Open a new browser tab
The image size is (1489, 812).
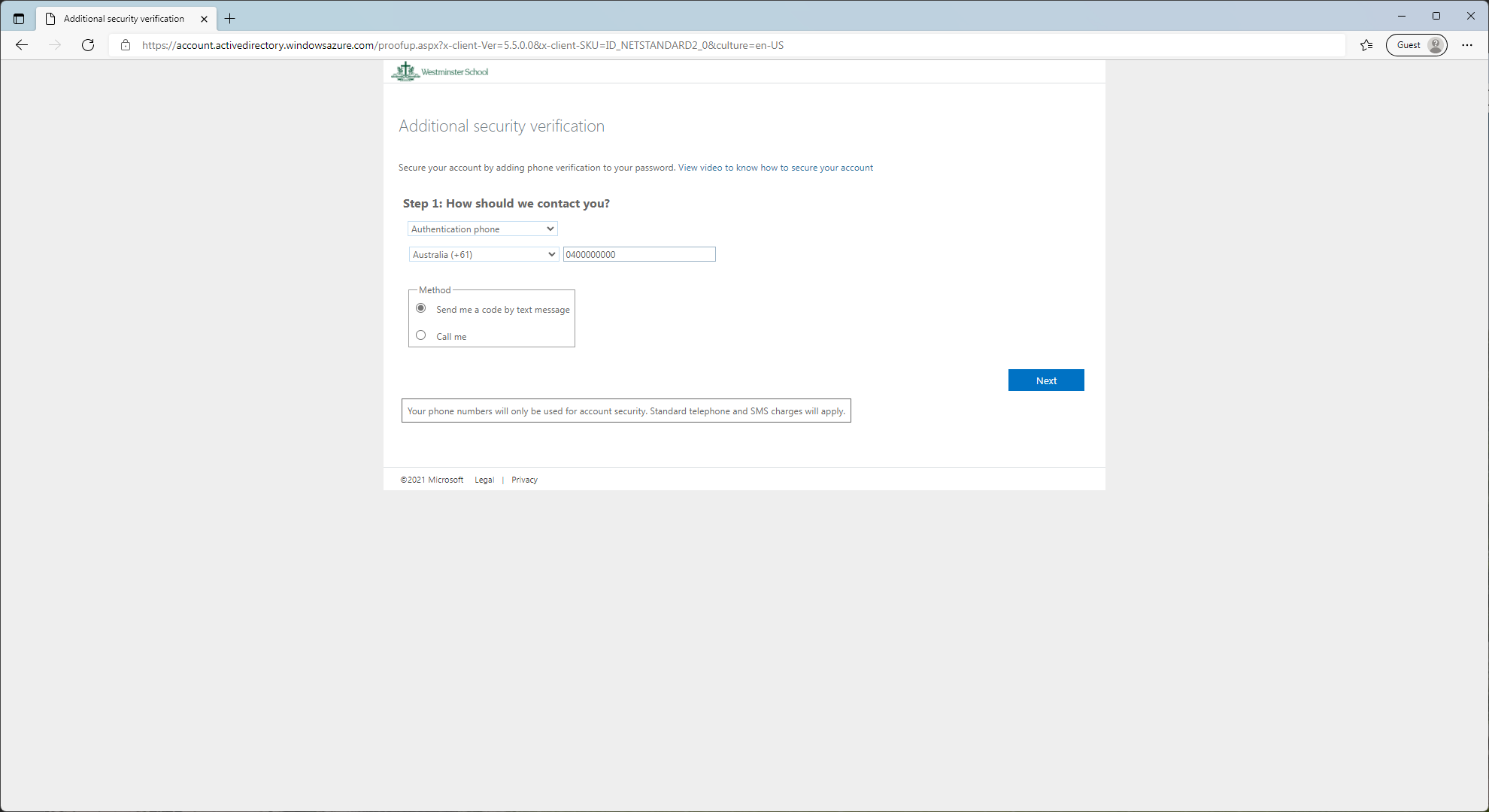(230, 18)
